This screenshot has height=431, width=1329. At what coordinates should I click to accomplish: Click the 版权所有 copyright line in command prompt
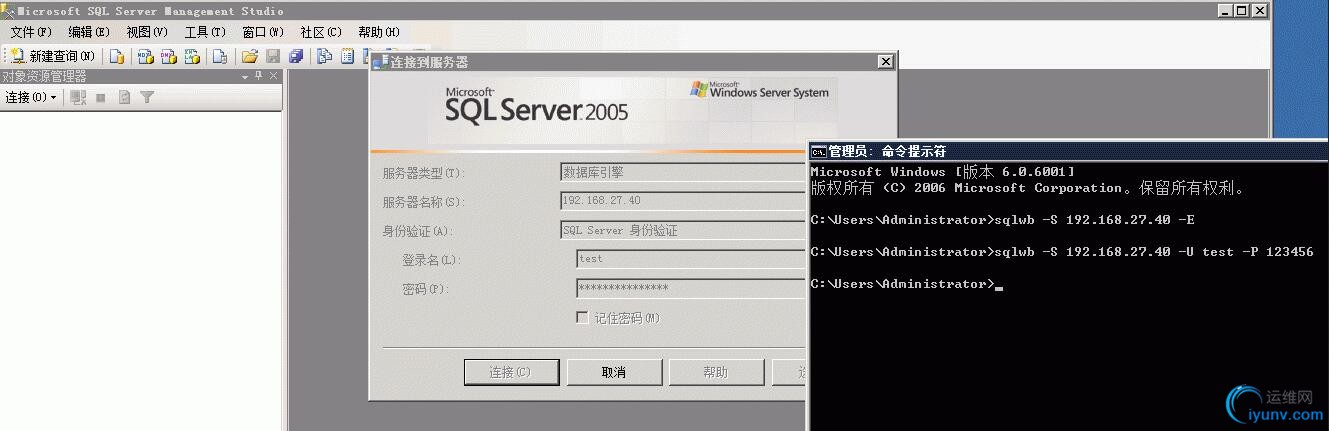tap(1027, 188)
